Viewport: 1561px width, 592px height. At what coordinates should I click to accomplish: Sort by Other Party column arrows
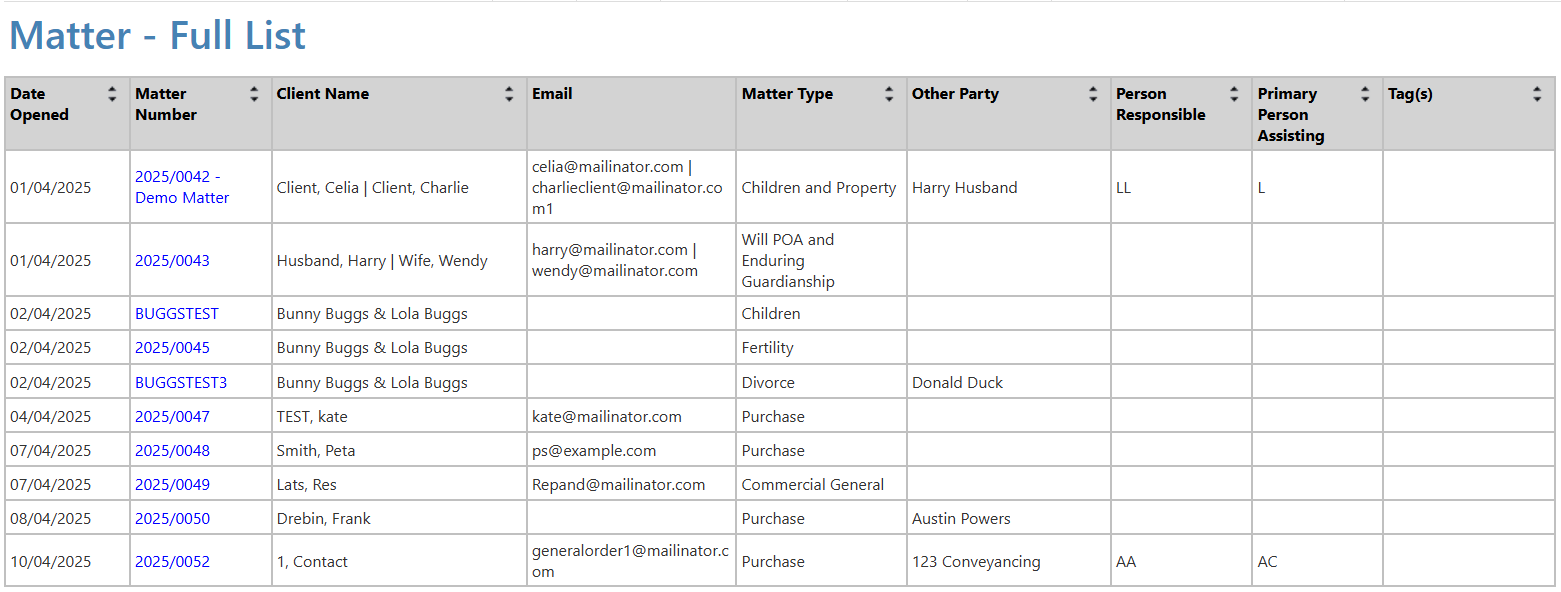[x=1093, y=94]
